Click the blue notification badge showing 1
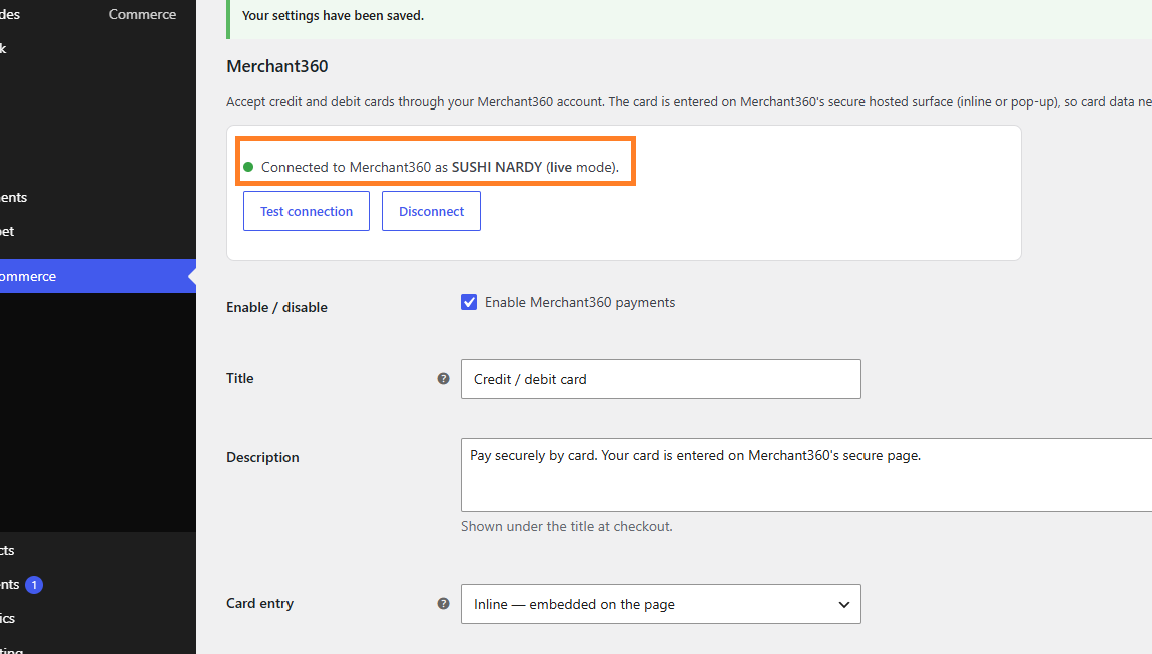Image resolution: width=1152 pixels, height=654 pixels. (34, 585)
